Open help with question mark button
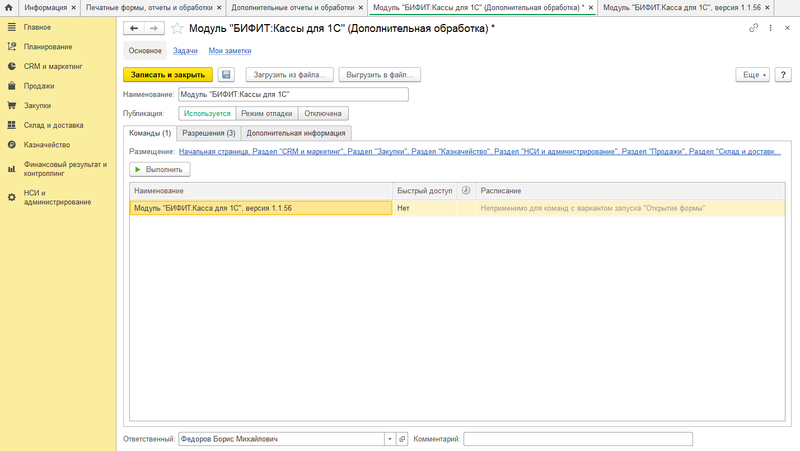Viewport: 800px width, 451px height. pyautogui.click(x=783, y=75)
